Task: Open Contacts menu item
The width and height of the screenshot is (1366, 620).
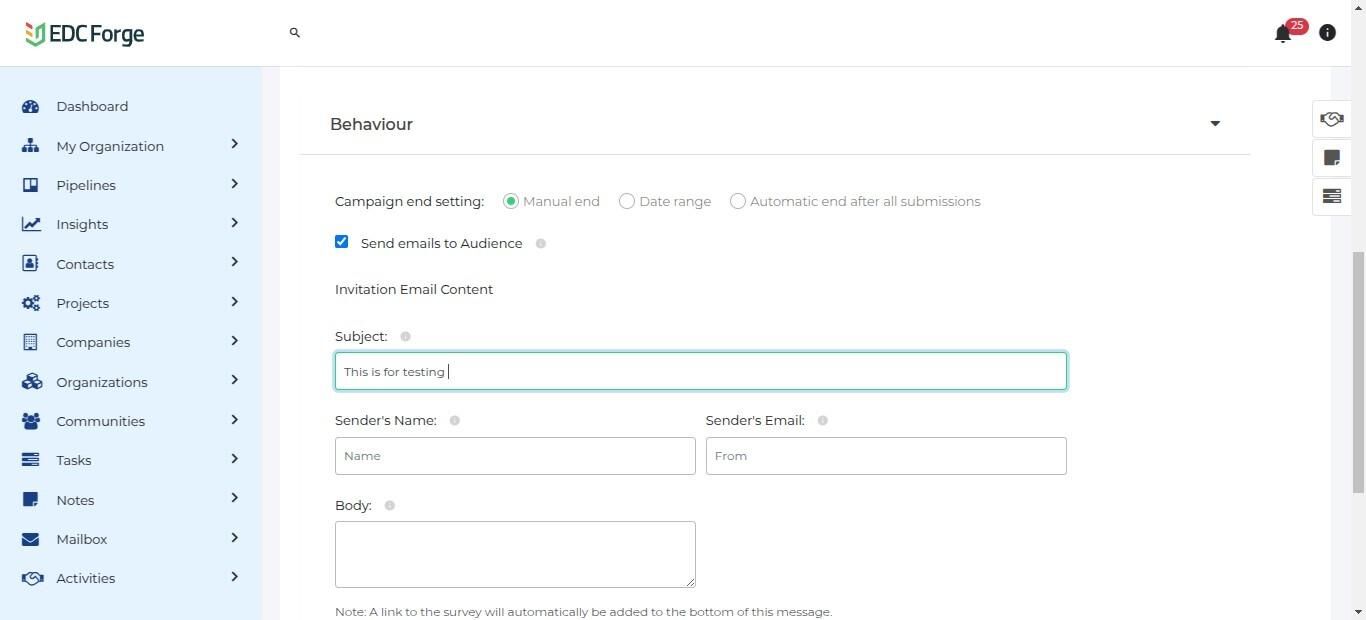Action: click(85, 264)
